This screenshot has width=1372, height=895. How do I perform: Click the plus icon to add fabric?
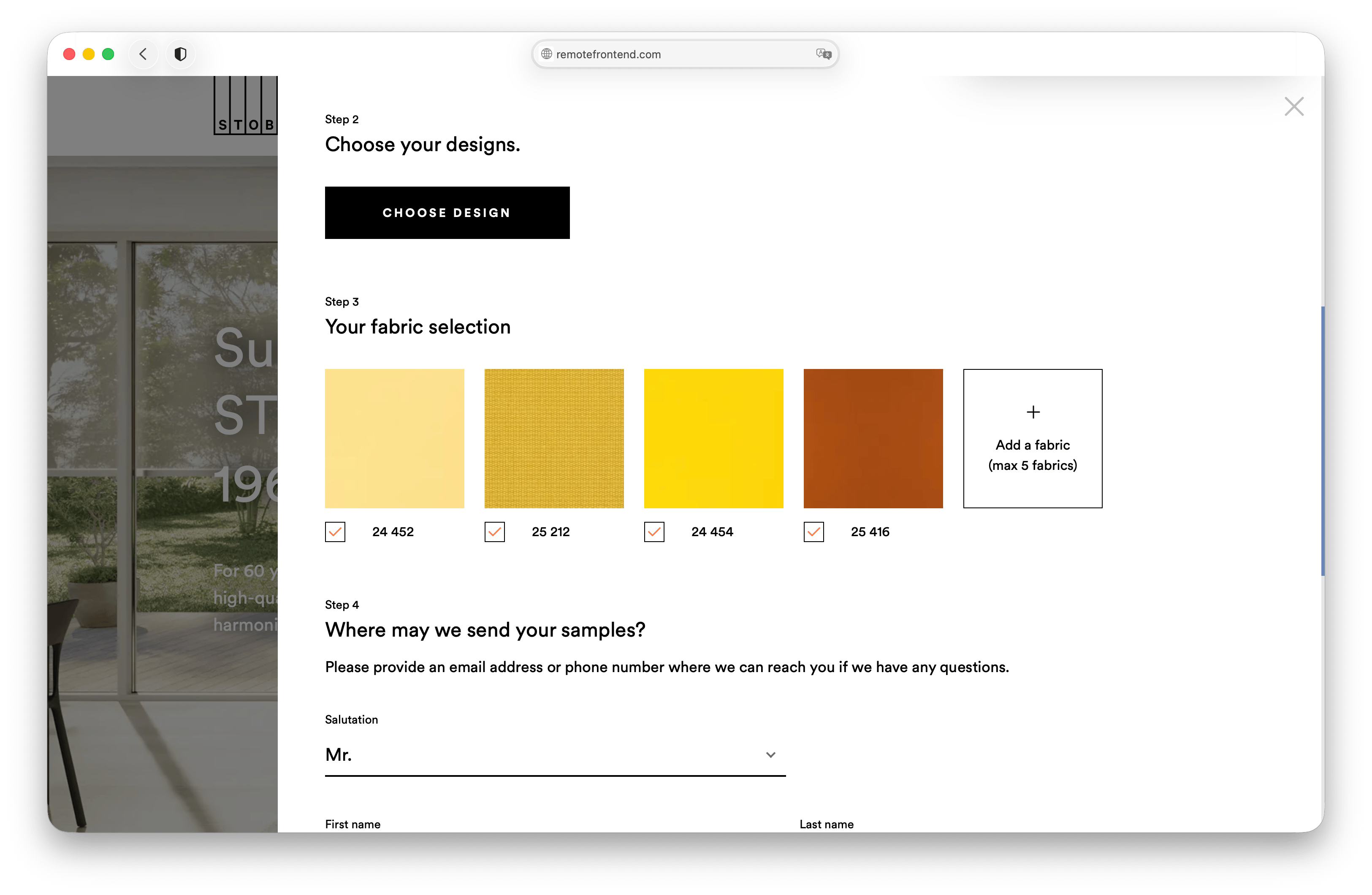pos(1033,412)
